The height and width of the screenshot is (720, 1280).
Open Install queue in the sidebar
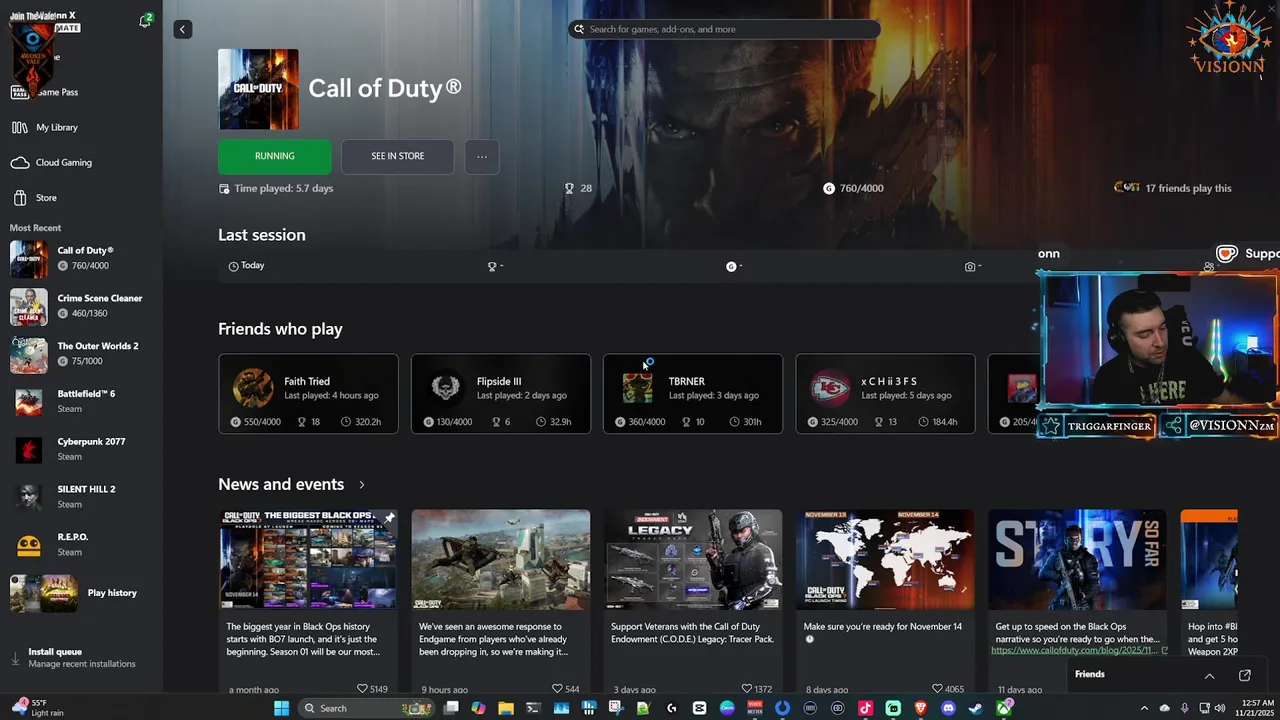pyautogui.click(x=80, y=657)
